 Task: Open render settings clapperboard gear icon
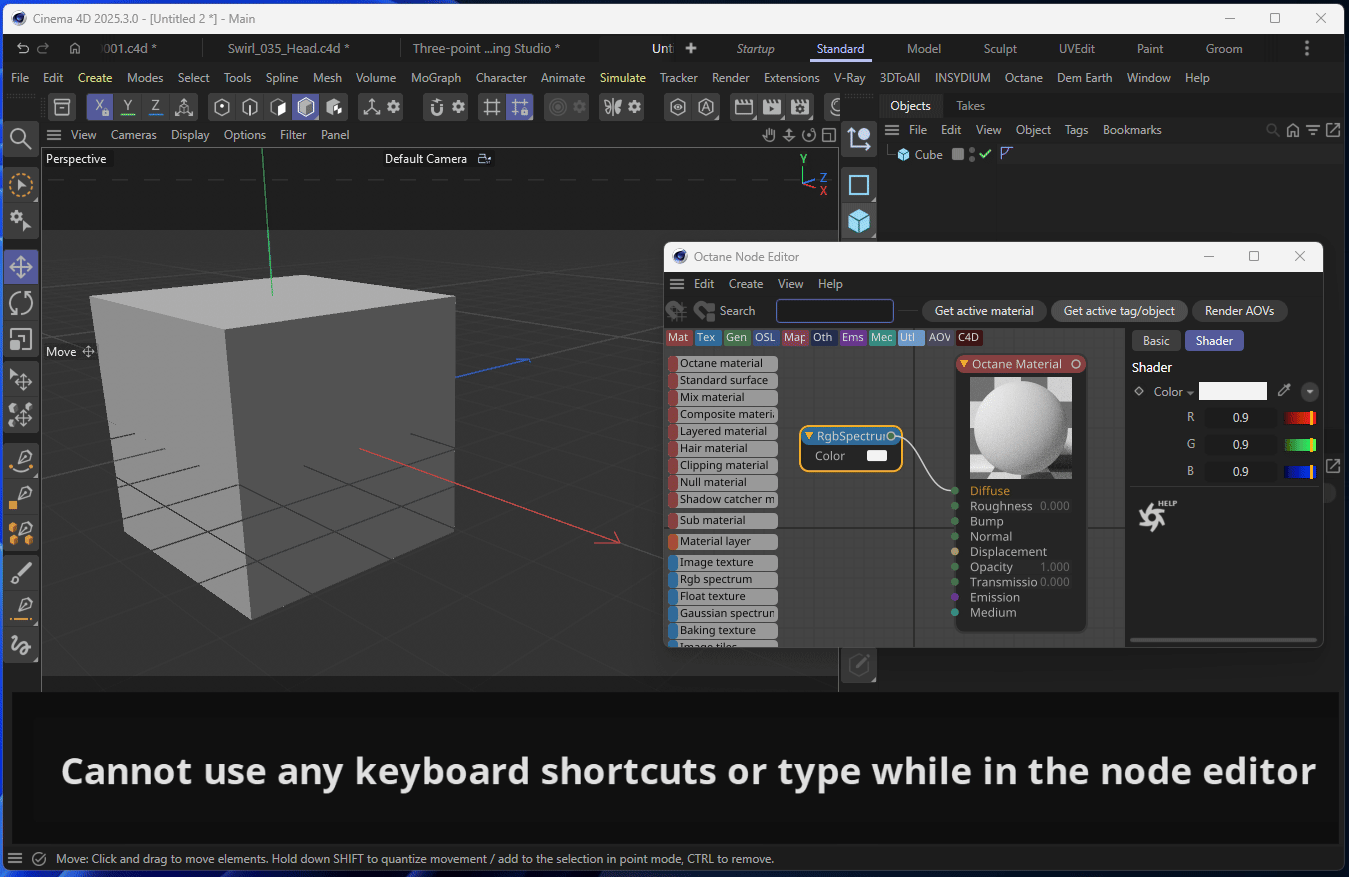(800, 107)
